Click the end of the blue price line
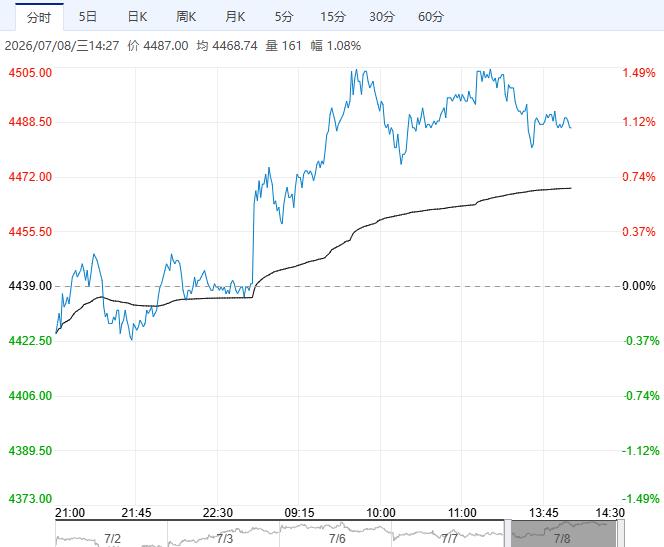 click(570, 127)
